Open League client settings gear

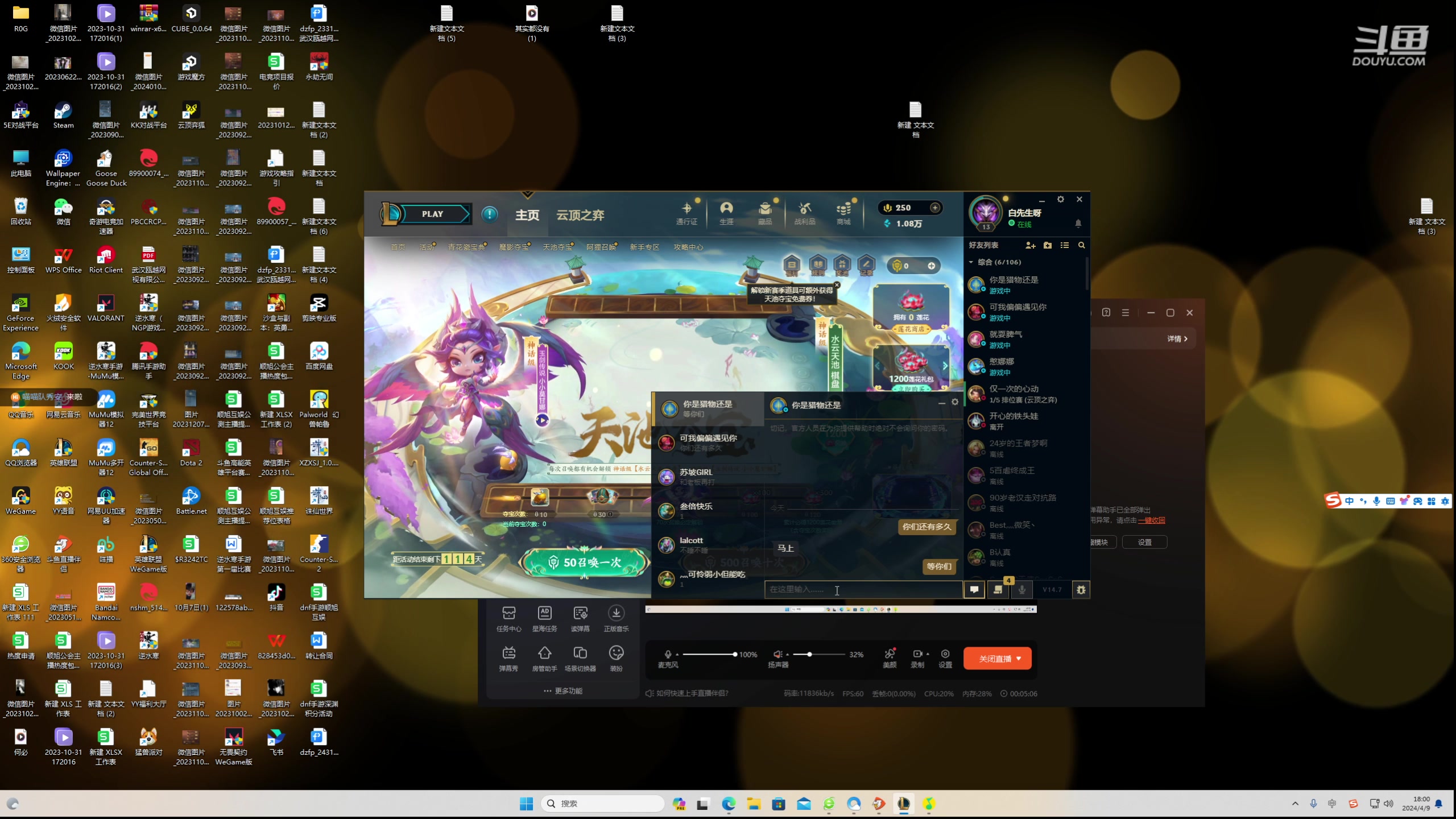(1061, 199)
